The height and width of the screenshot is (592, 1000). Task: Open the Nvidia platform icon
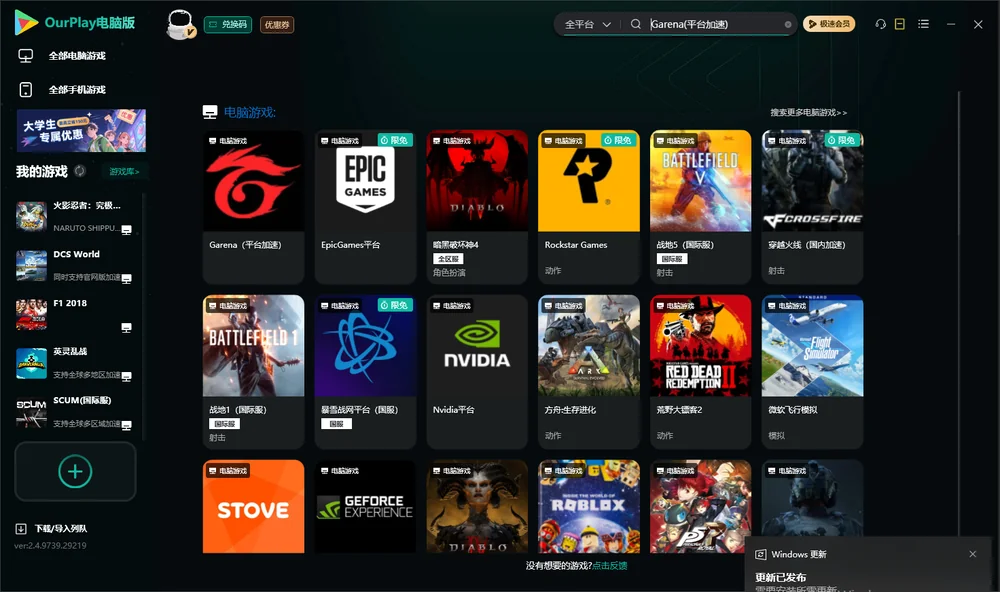(477, 346)
